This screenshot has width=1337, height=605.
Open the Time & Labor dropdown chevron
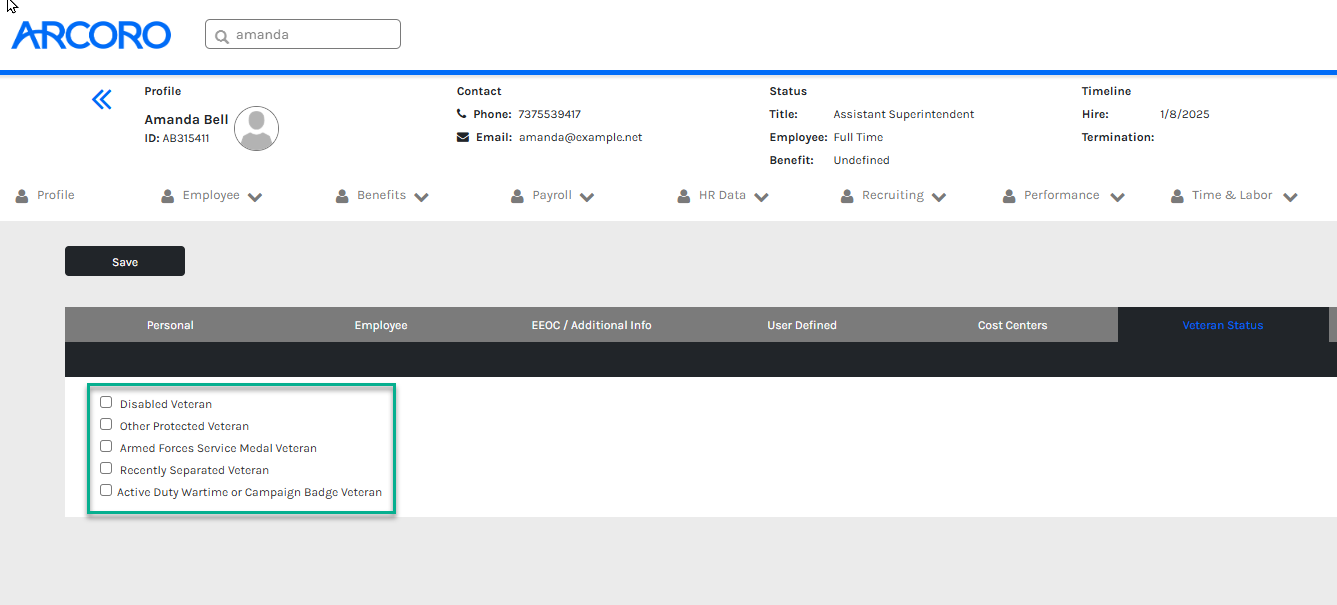point(1290,197)
